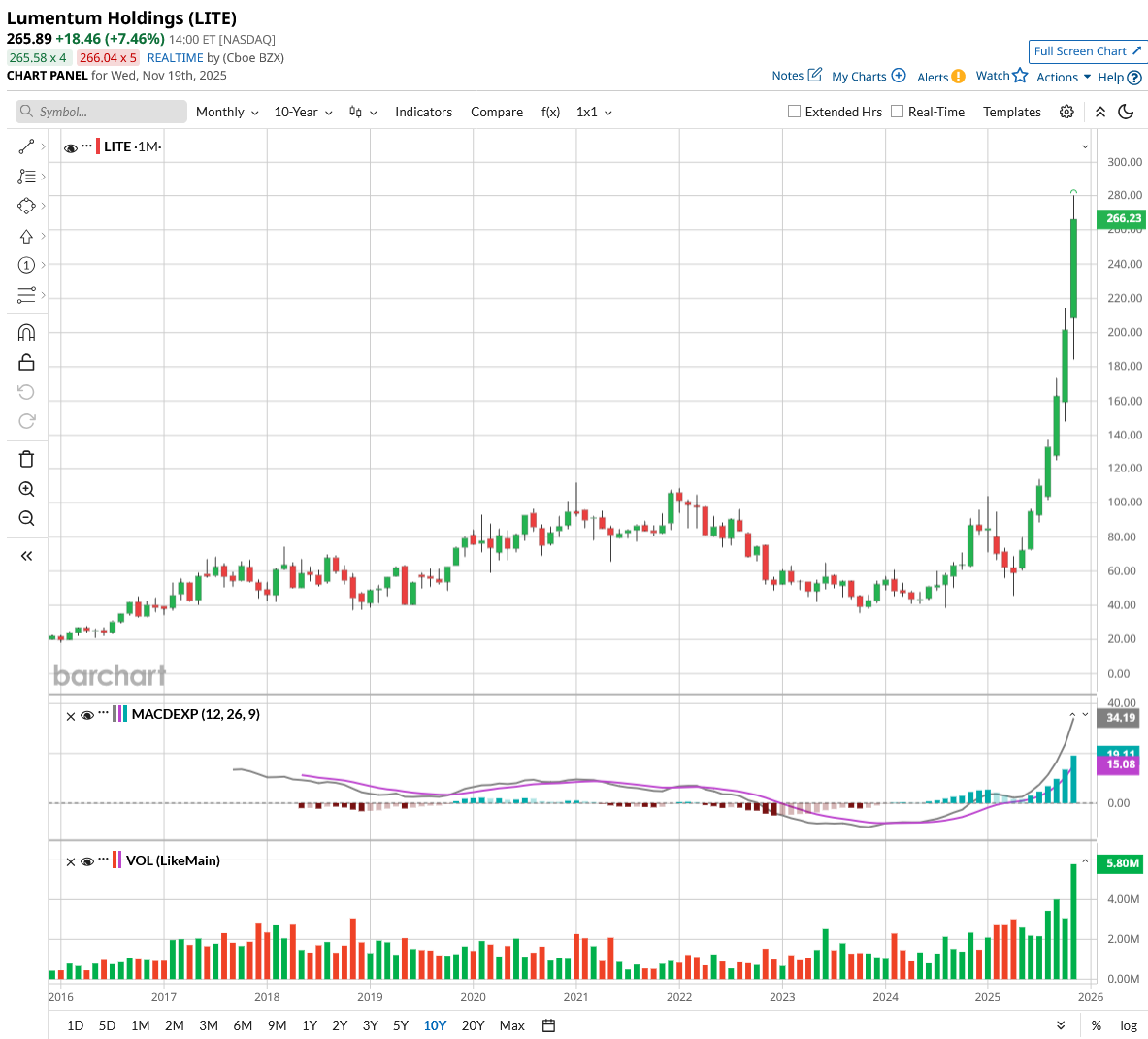Open the f(x) expression tool
1148x1039 pixels.
click(550, 112)
